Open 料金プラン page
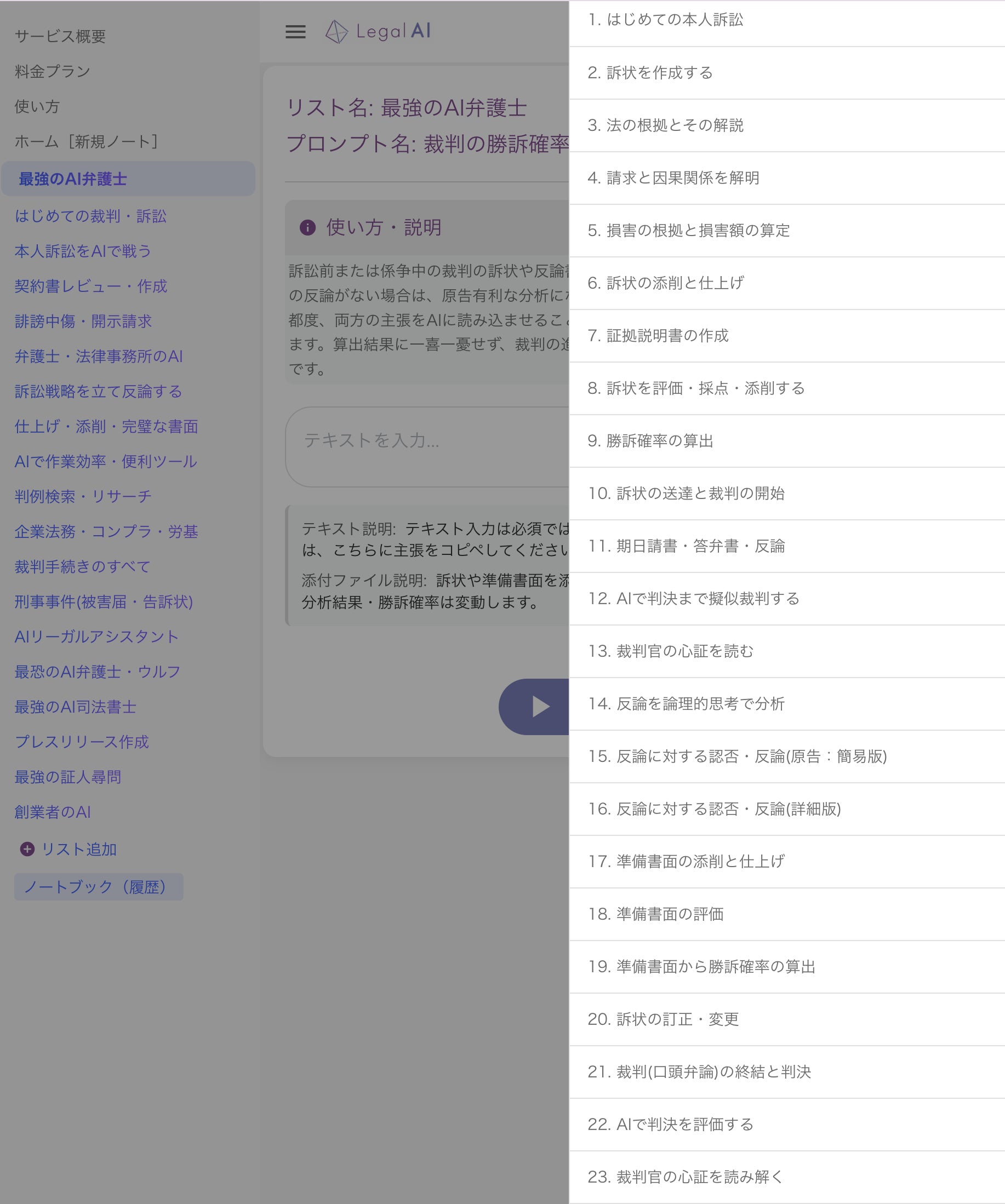 [53, 71]
